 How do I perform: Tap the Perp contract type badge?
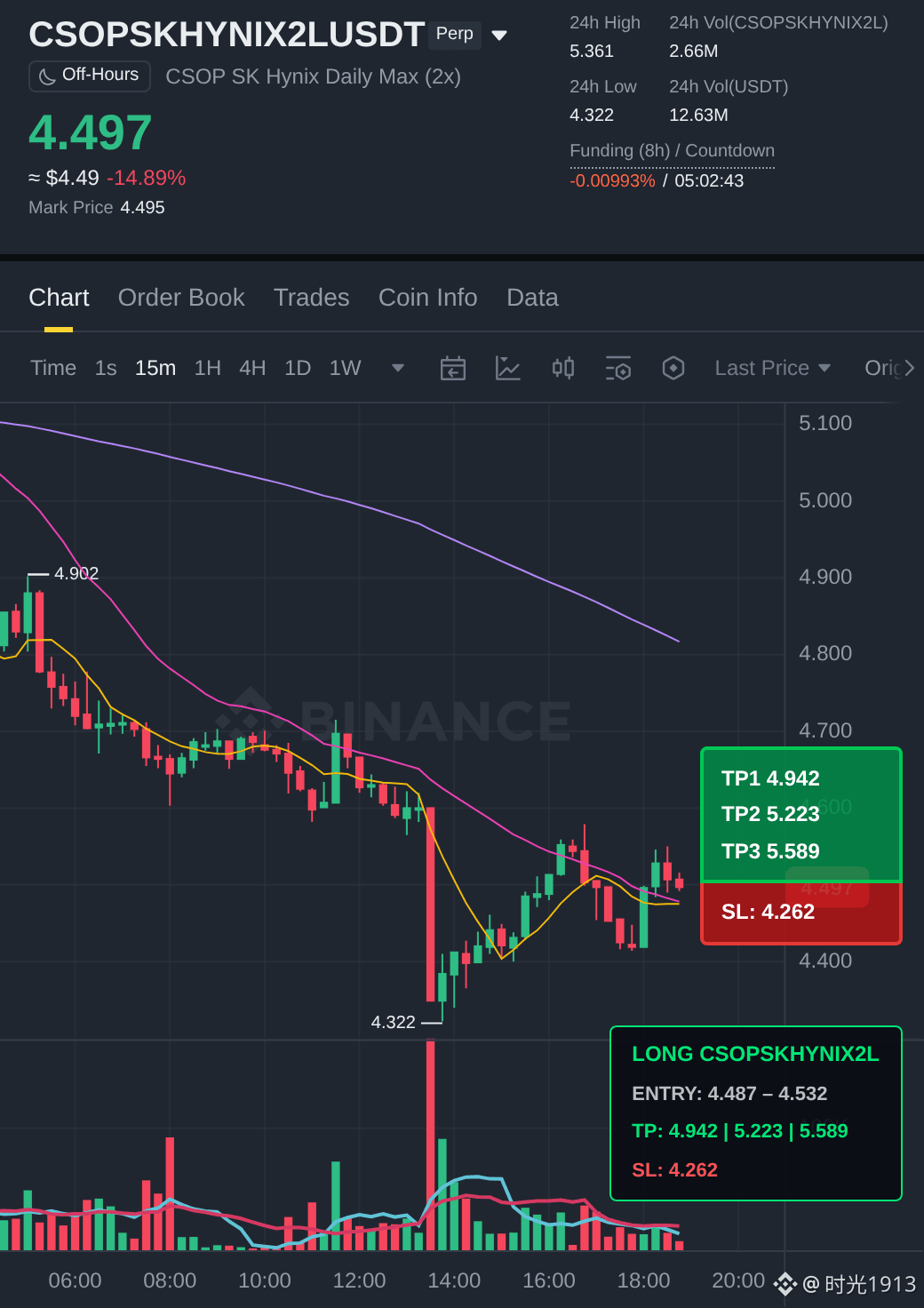click(455, 34)
